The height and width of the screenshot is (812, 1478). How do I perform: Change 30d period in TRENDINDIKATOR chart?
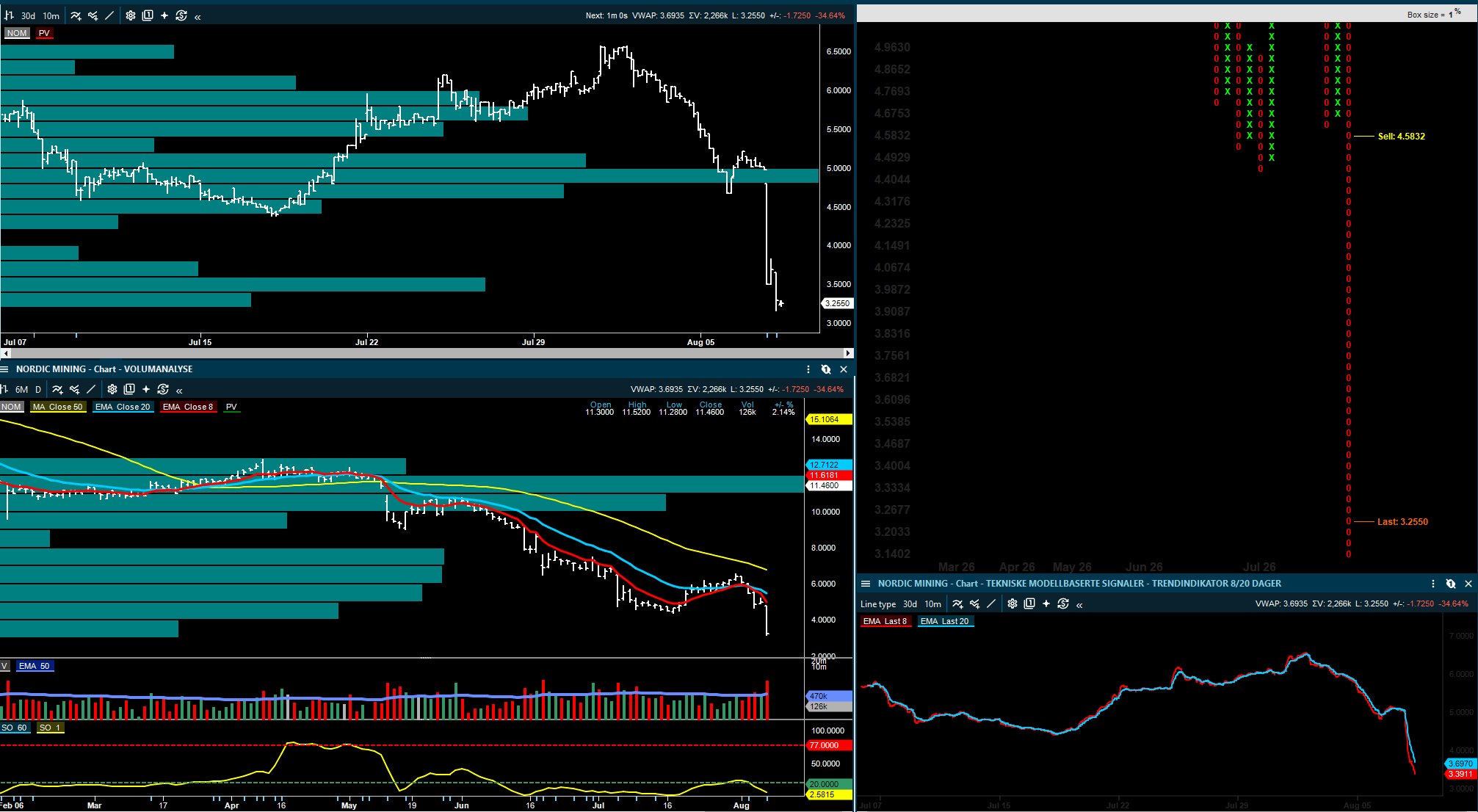[910, 603]
